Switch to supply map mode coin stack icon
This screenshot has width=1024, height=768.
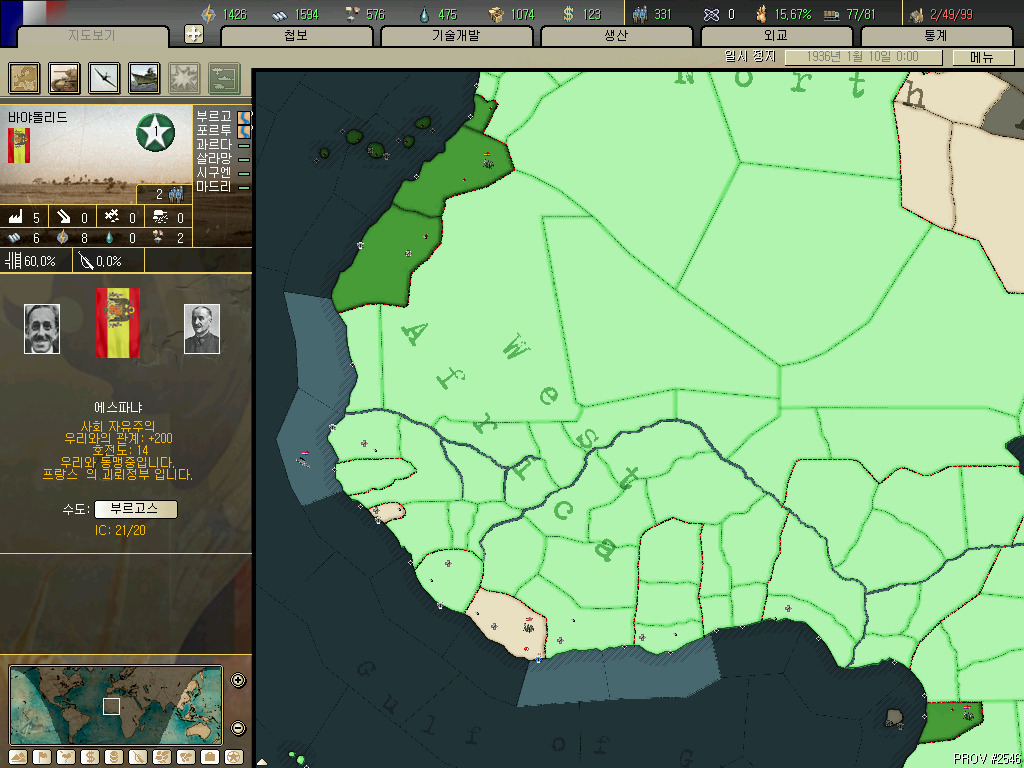114,757
